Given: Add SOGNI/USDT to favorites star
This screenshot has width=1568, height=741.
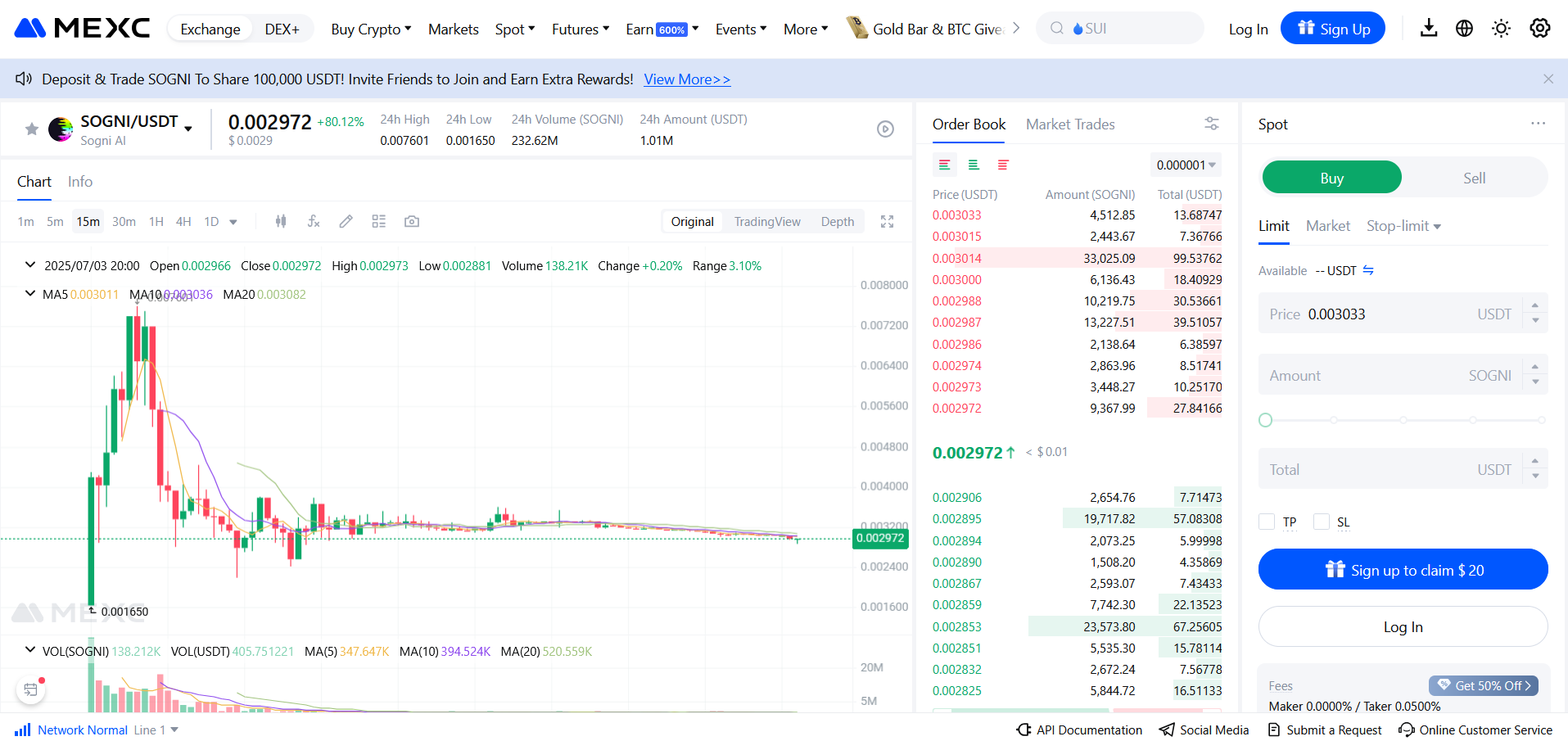Looking at the screenshot, I should click(32, 129).
